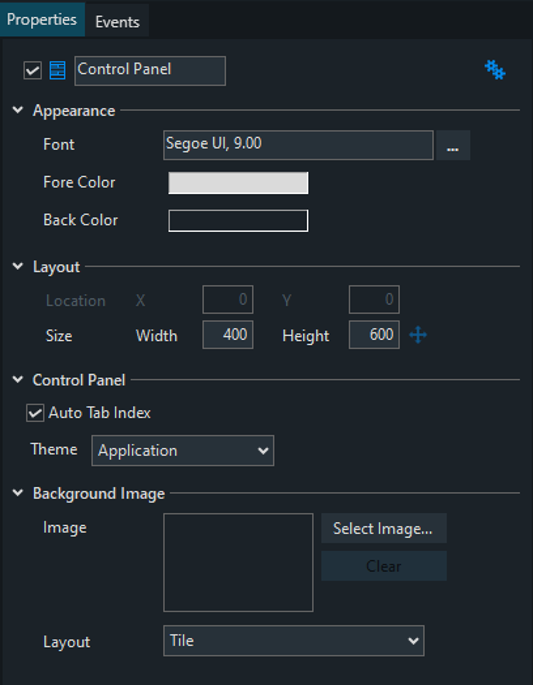Screen dimensions: 534x686
Task: Click the Clear image button
Action: (384, 566)
